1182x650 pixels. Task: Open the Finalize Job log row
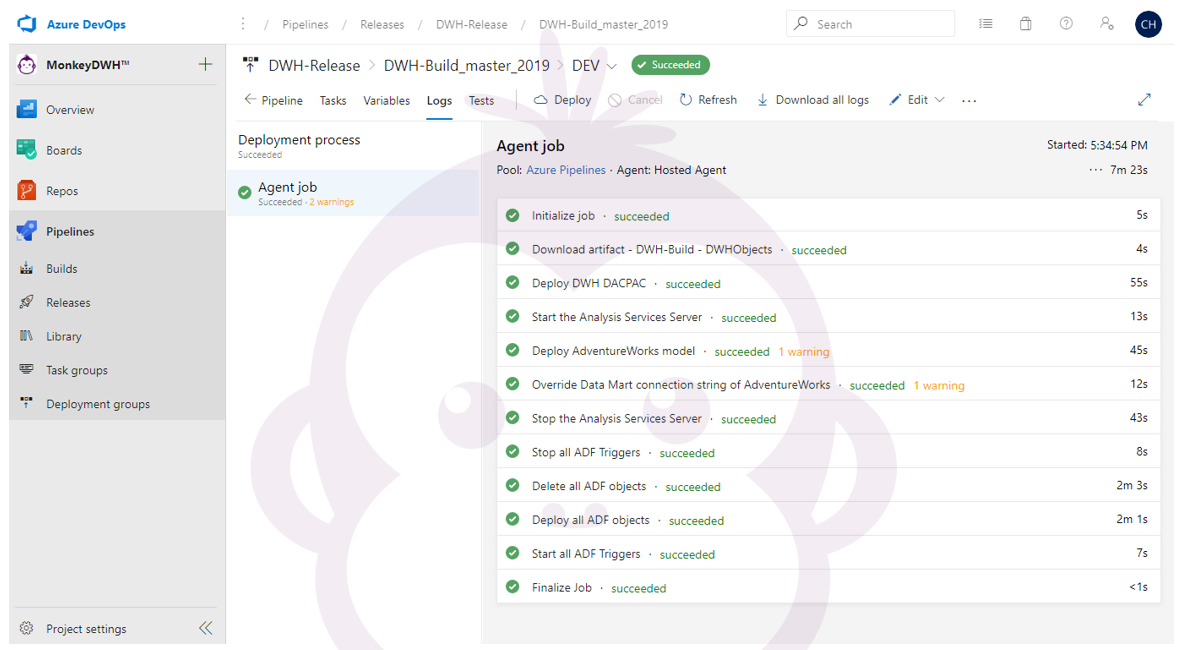click(x=828, y=587)
